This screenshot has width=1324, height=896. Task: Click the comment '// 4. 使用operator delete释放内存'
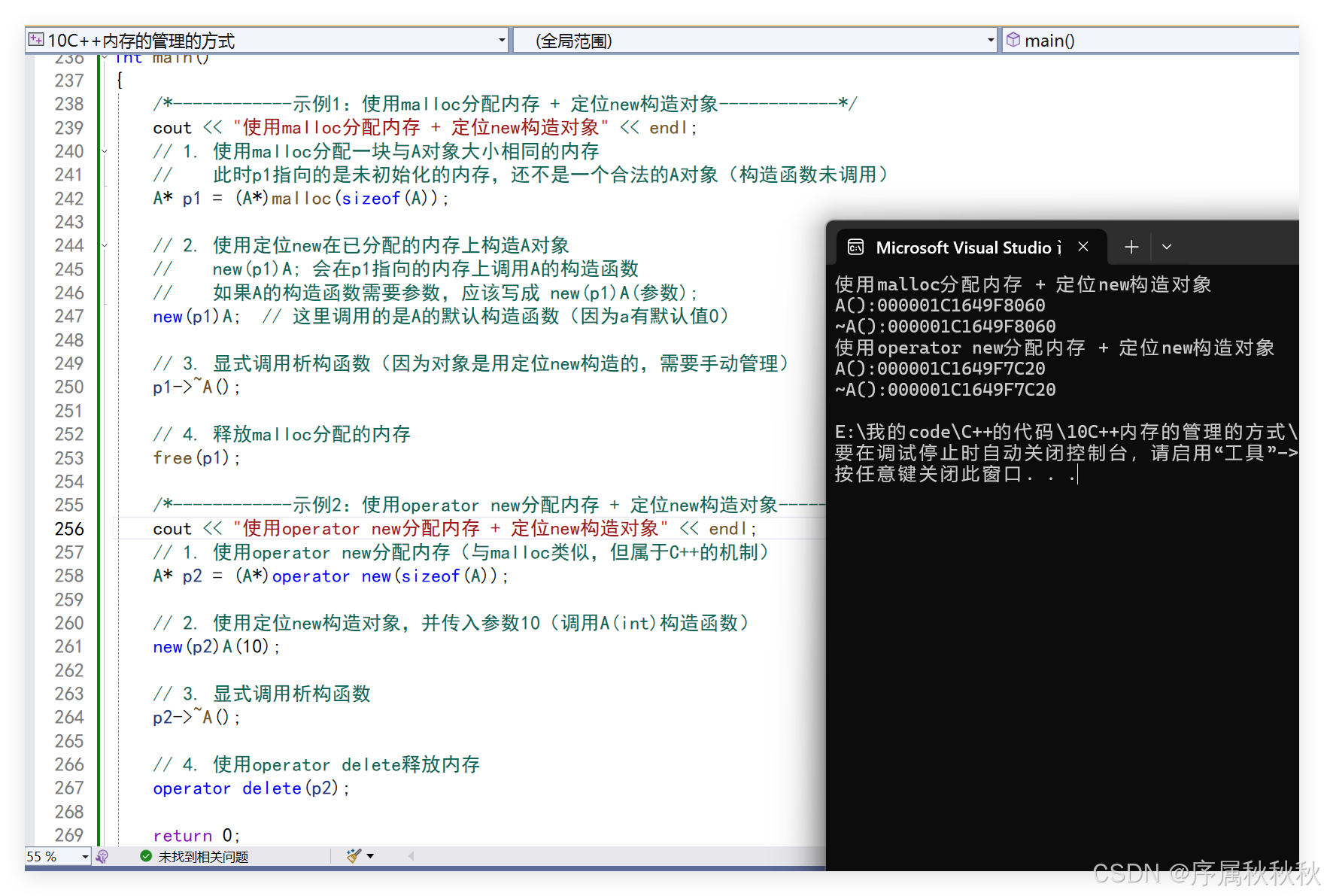tap(317, 765)
